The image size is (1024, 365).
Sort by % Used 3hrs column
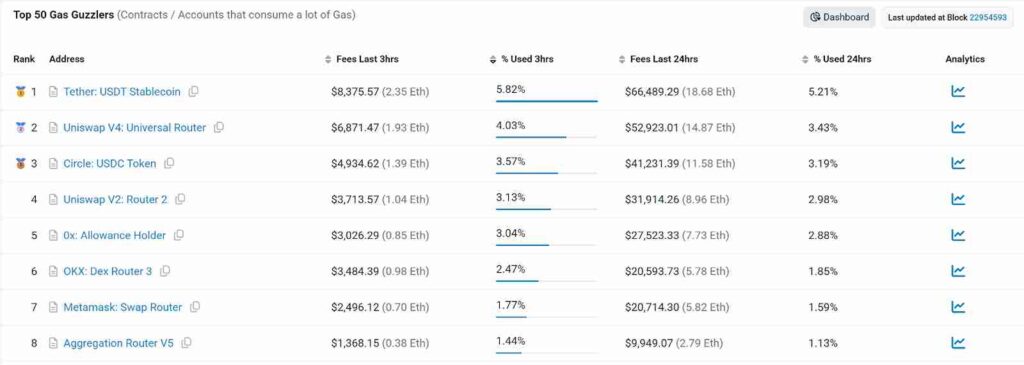tap(521, 59)
